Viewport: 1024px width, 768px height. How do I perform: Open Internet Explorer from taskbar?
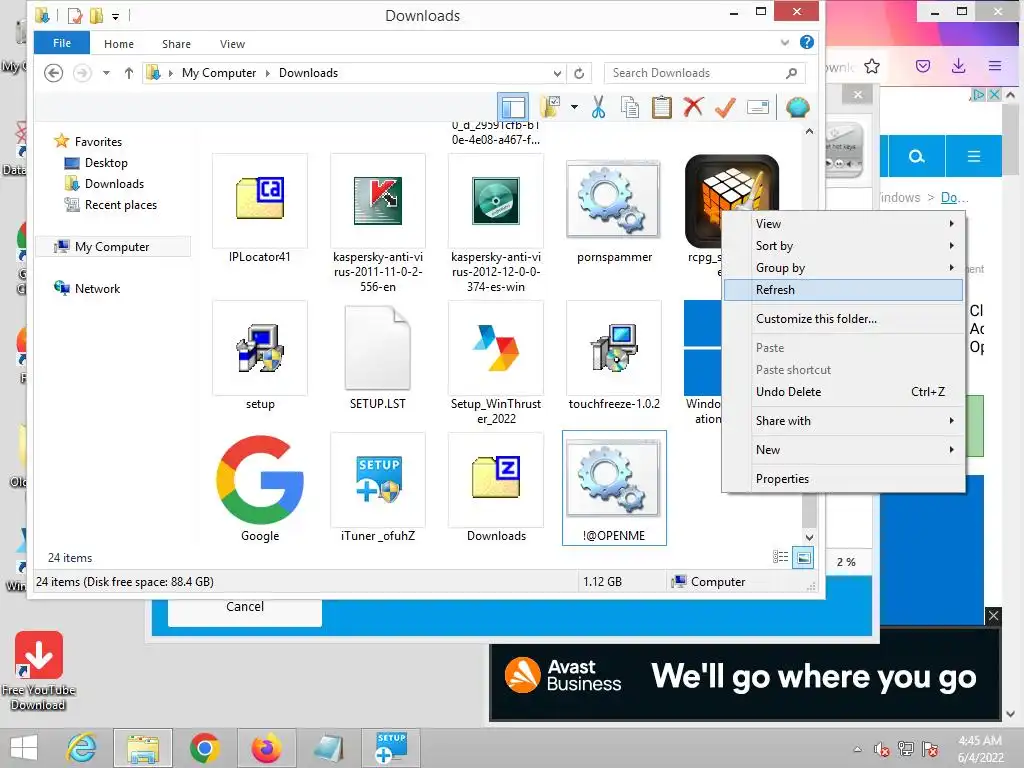pos(82,748)
